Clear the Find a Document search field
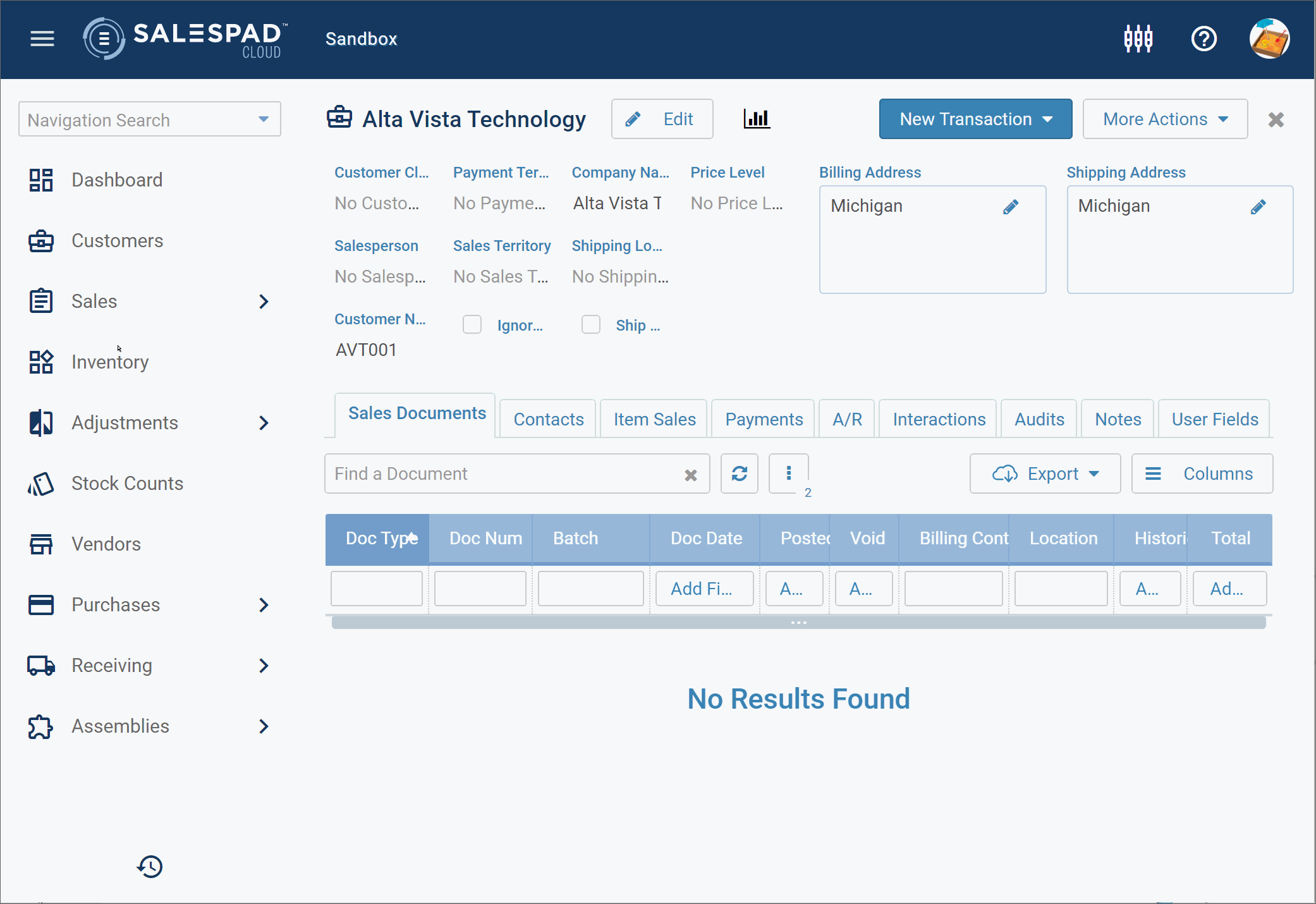 click(691, 475)
